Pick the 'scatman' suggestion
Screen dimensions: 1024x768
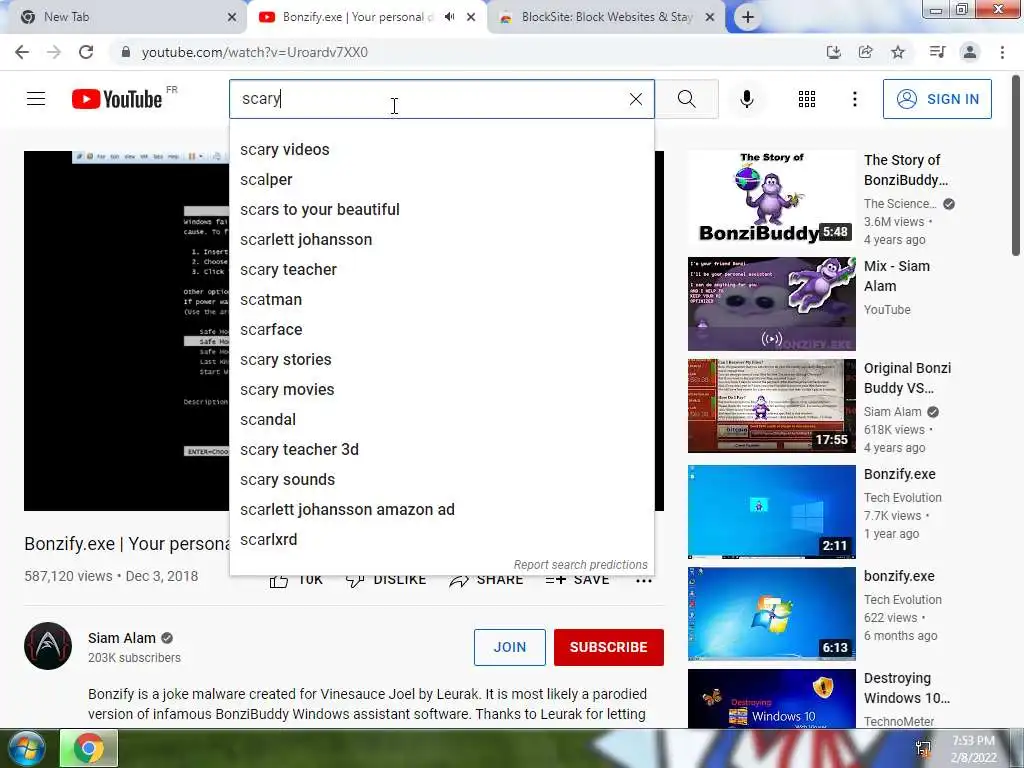click(x=441, y=300)
